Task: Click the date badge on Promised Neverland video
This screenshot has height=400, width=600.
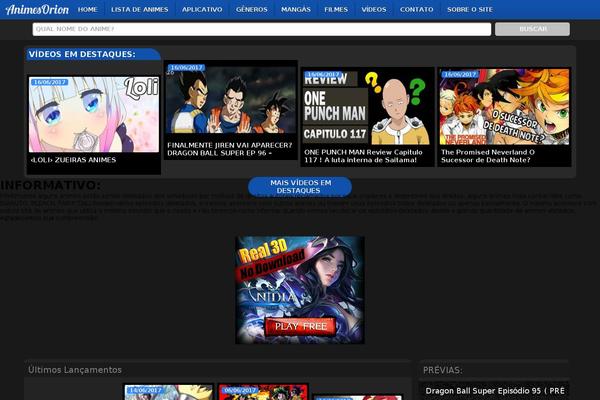Action: (460, 75)
